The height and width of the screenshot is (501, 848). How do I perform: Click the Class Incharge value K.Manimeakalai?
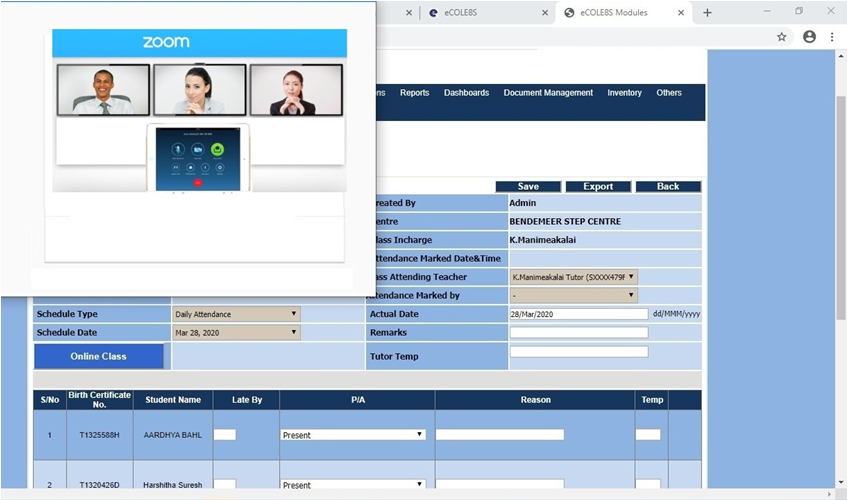tap(542, 240)
